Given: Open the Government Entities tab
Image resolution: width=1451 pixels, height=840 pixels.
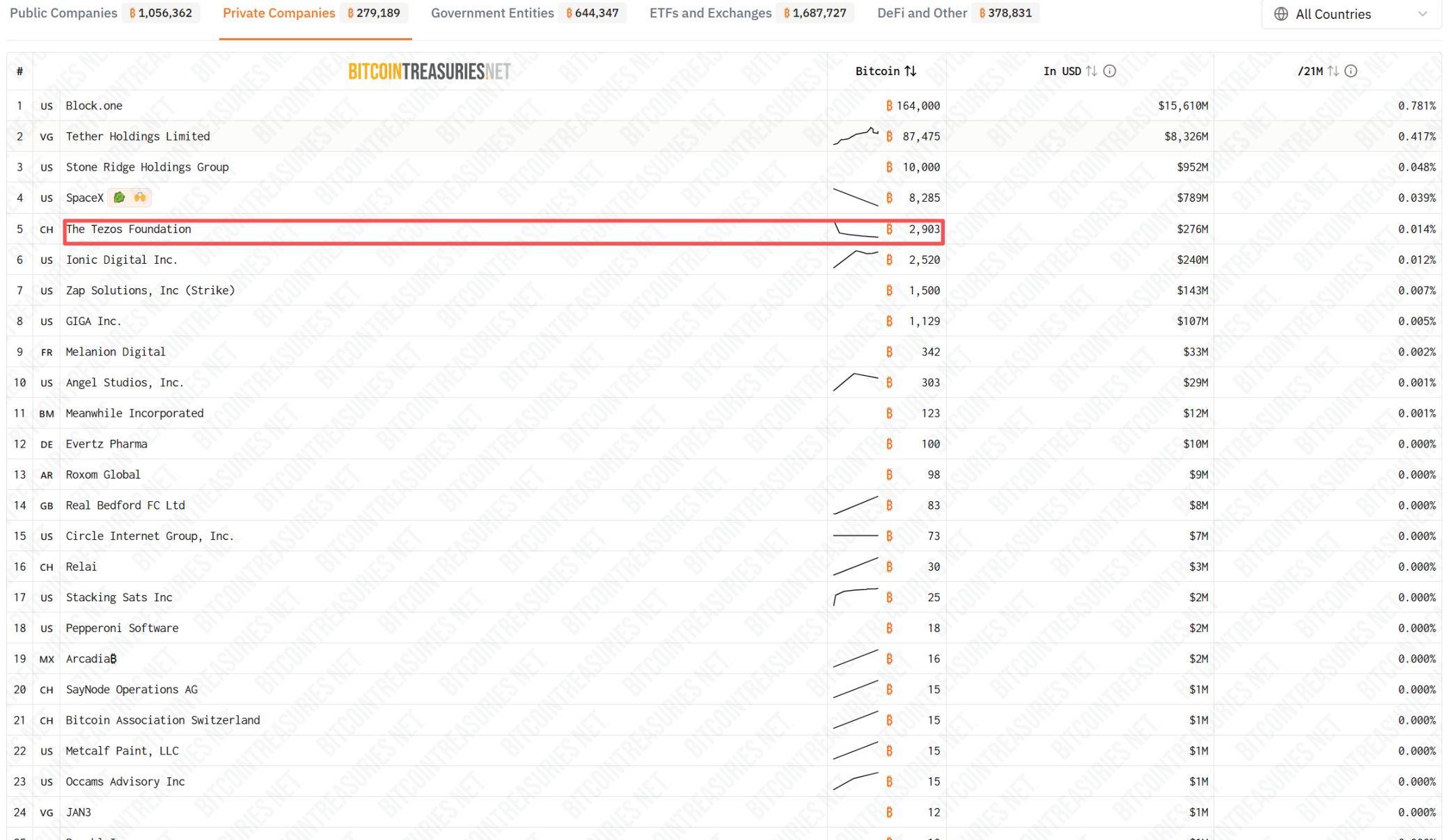Looking at the screenshot, I should [x=492, y=13].
